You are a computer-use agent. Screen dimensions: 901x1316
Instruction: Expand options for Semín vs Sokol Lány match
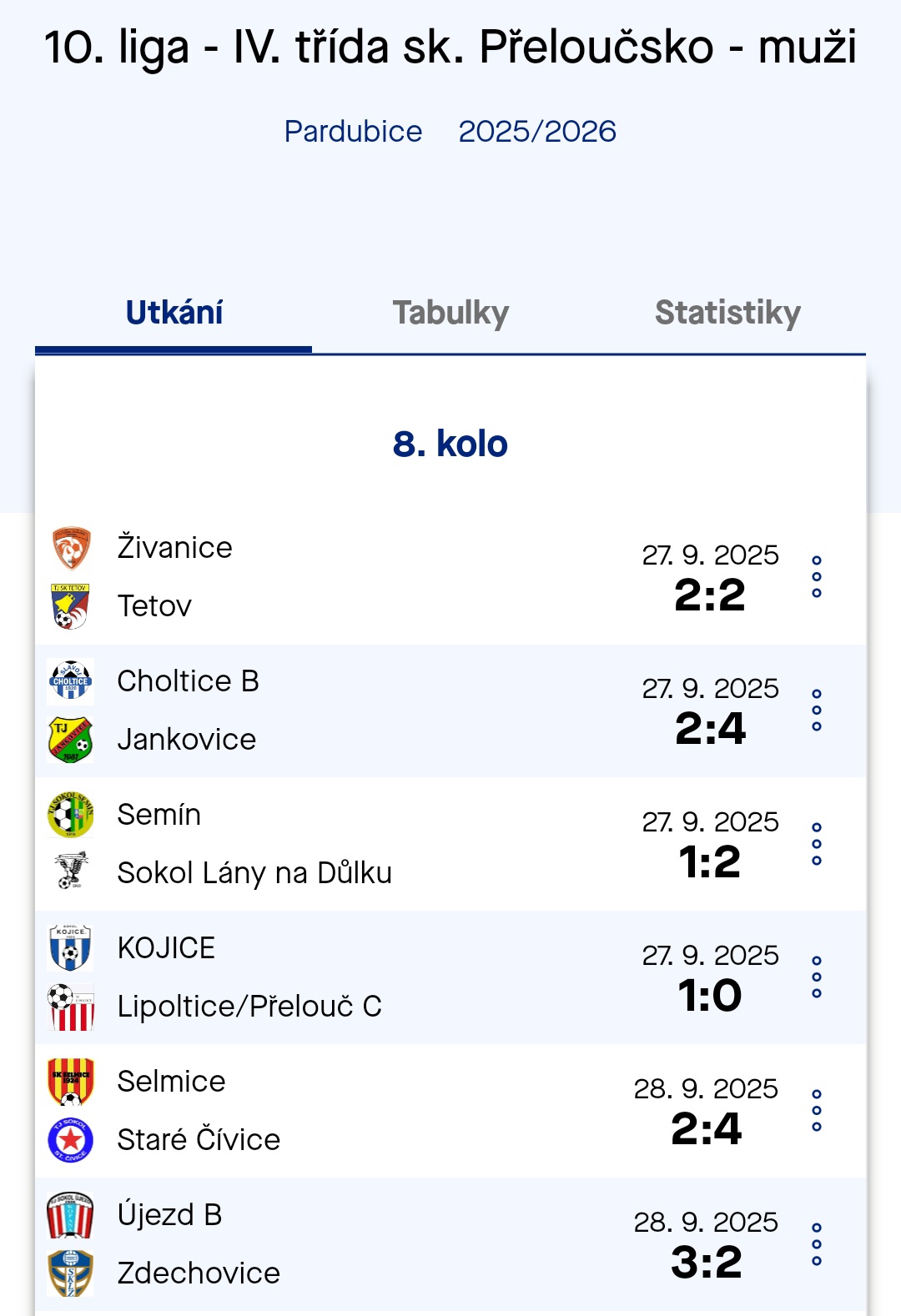[817, 843]
